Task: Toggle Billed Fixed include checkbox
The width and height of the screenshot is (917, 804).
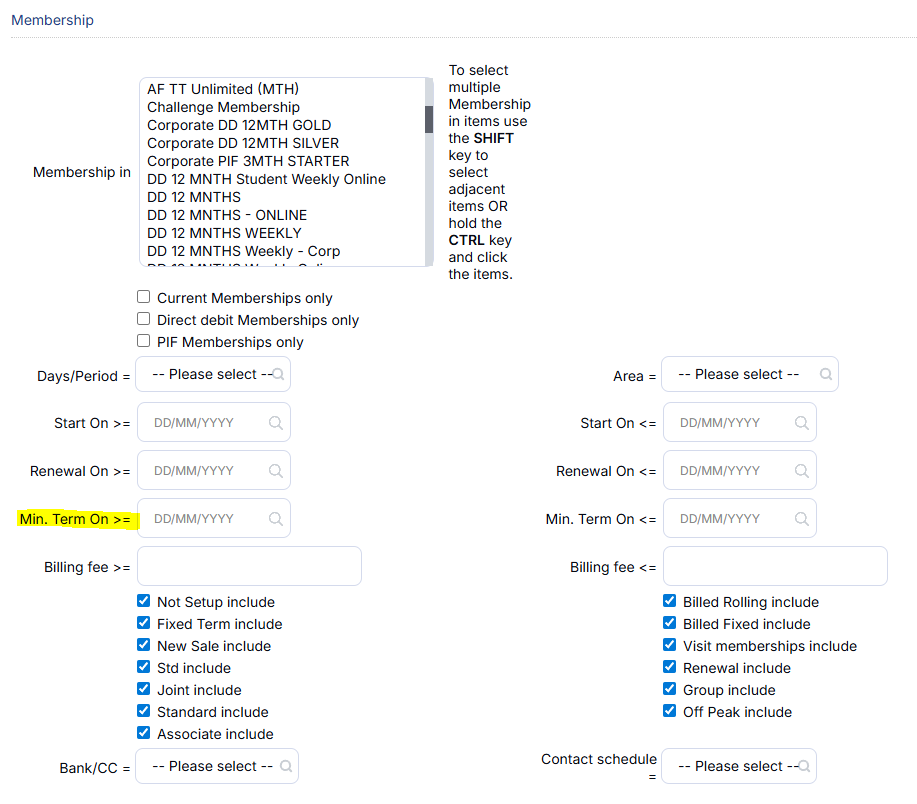Action: tap(670, 623)
